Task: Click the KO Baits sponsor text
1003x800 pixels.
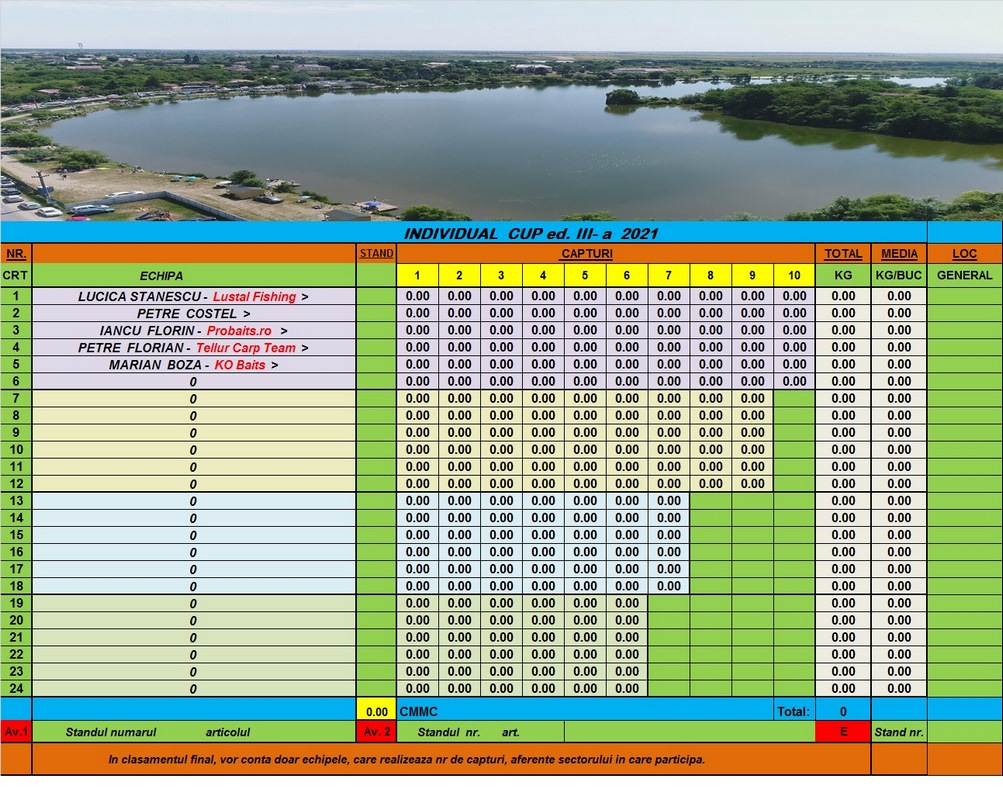Action: [x=238, y=365]
